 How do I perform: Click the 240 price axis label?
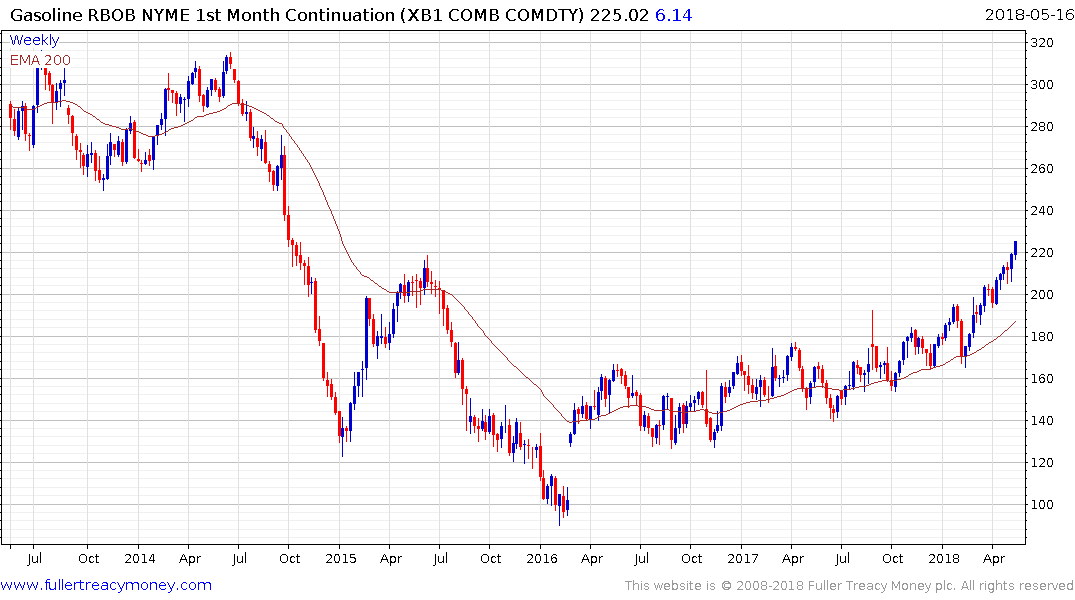(x=1042, y=211)
